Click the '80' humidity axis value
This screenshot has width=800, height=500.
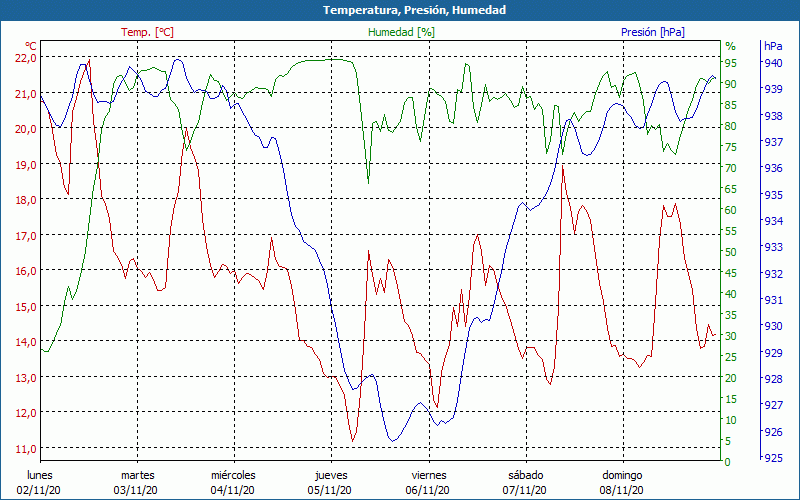pyautogui.click(x=731, y=126)
